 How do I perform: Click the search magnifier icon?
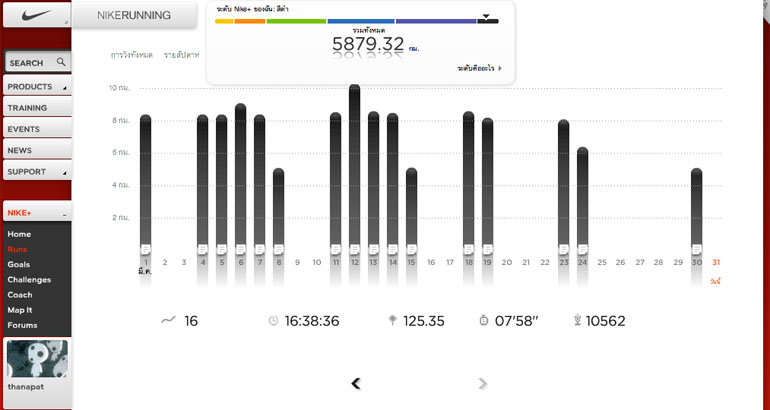click(61, 62)
